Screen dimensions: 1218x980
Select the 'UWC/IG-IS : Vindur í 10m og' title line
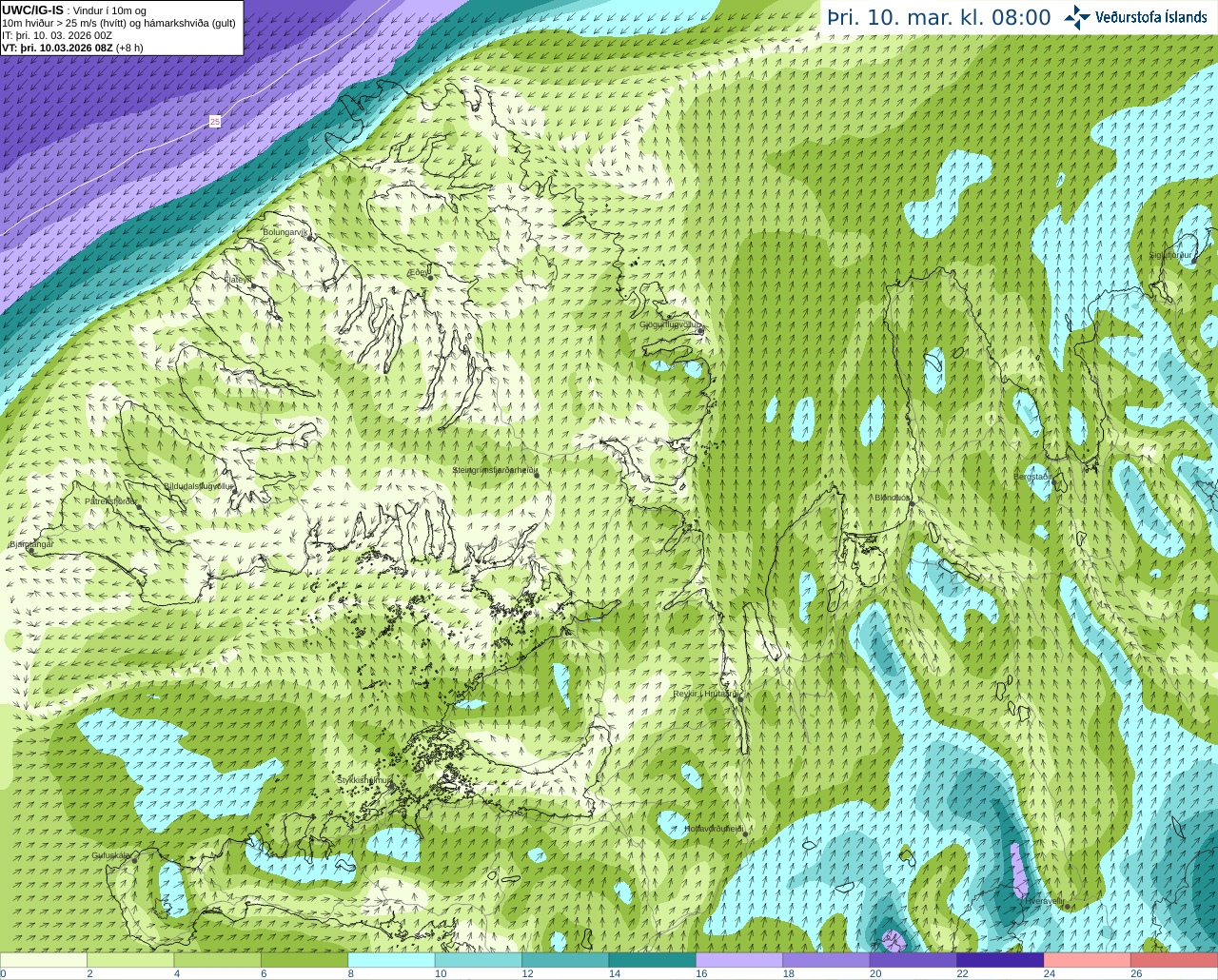[74, 10]
